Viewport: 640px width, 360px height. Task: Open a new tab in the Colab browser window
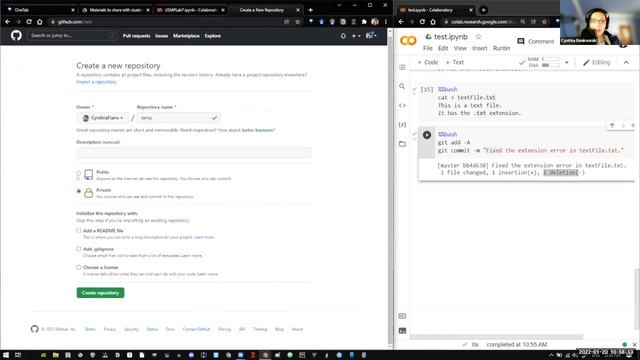pos(483,10)
